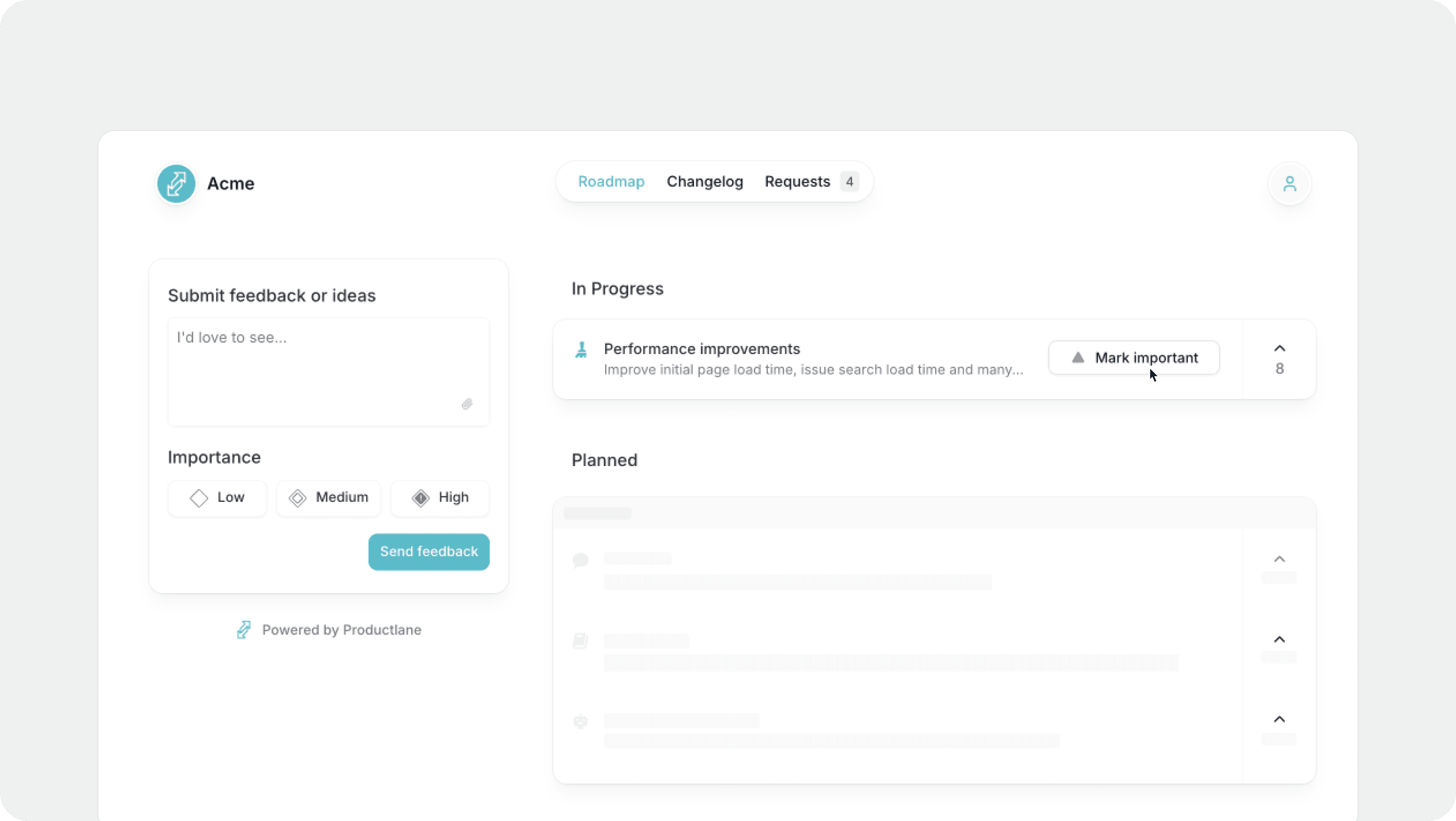The width and height of the screenshot is (1456, 821).
Task: Open the Requests tab
Action: pos(798,182)
